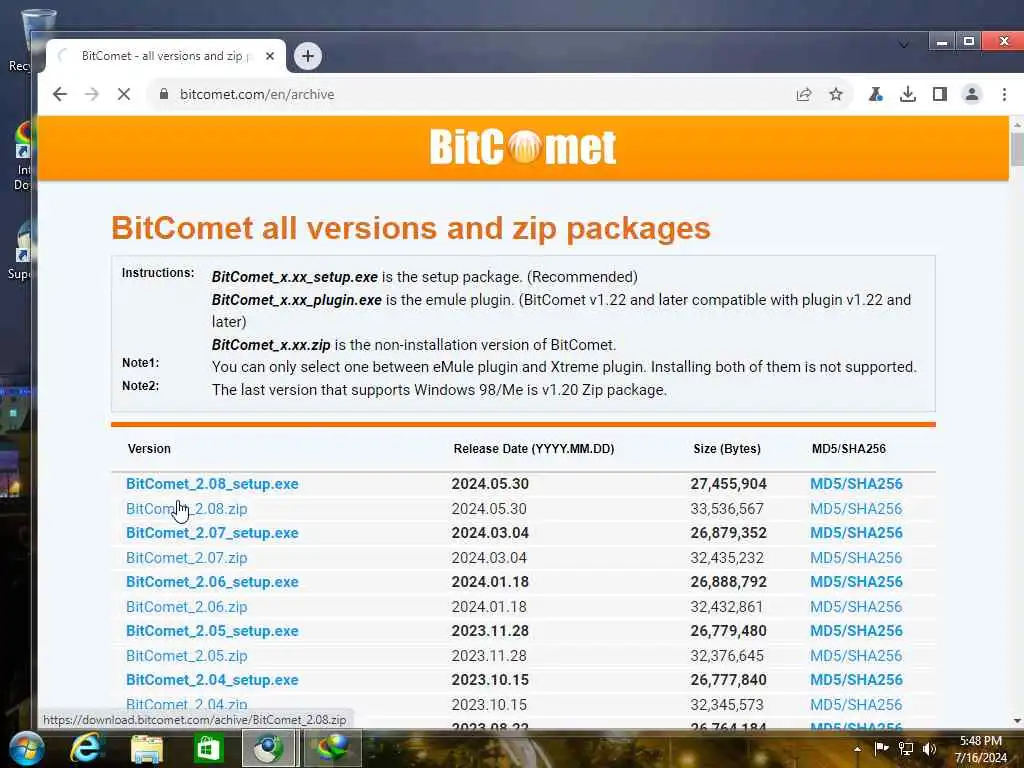Download BitComet_2.06_setup.exe
1024x768 pixels.
click(x=212, y=582)
